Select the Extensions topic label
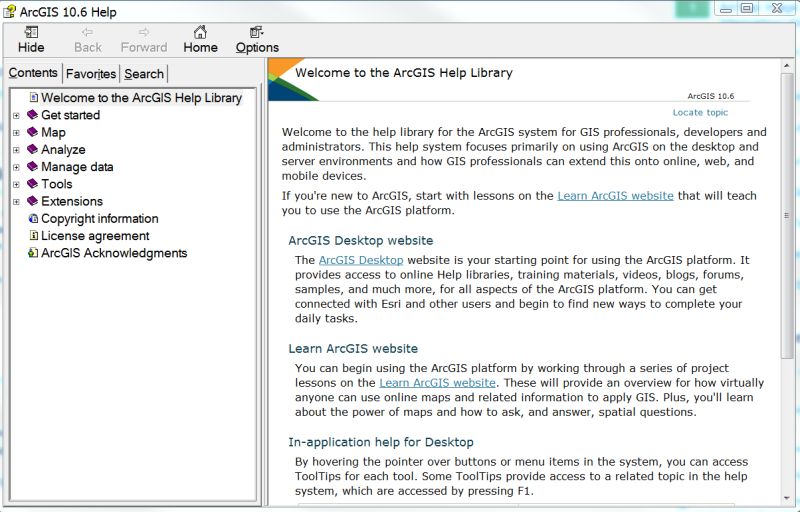 coord(72,201)
